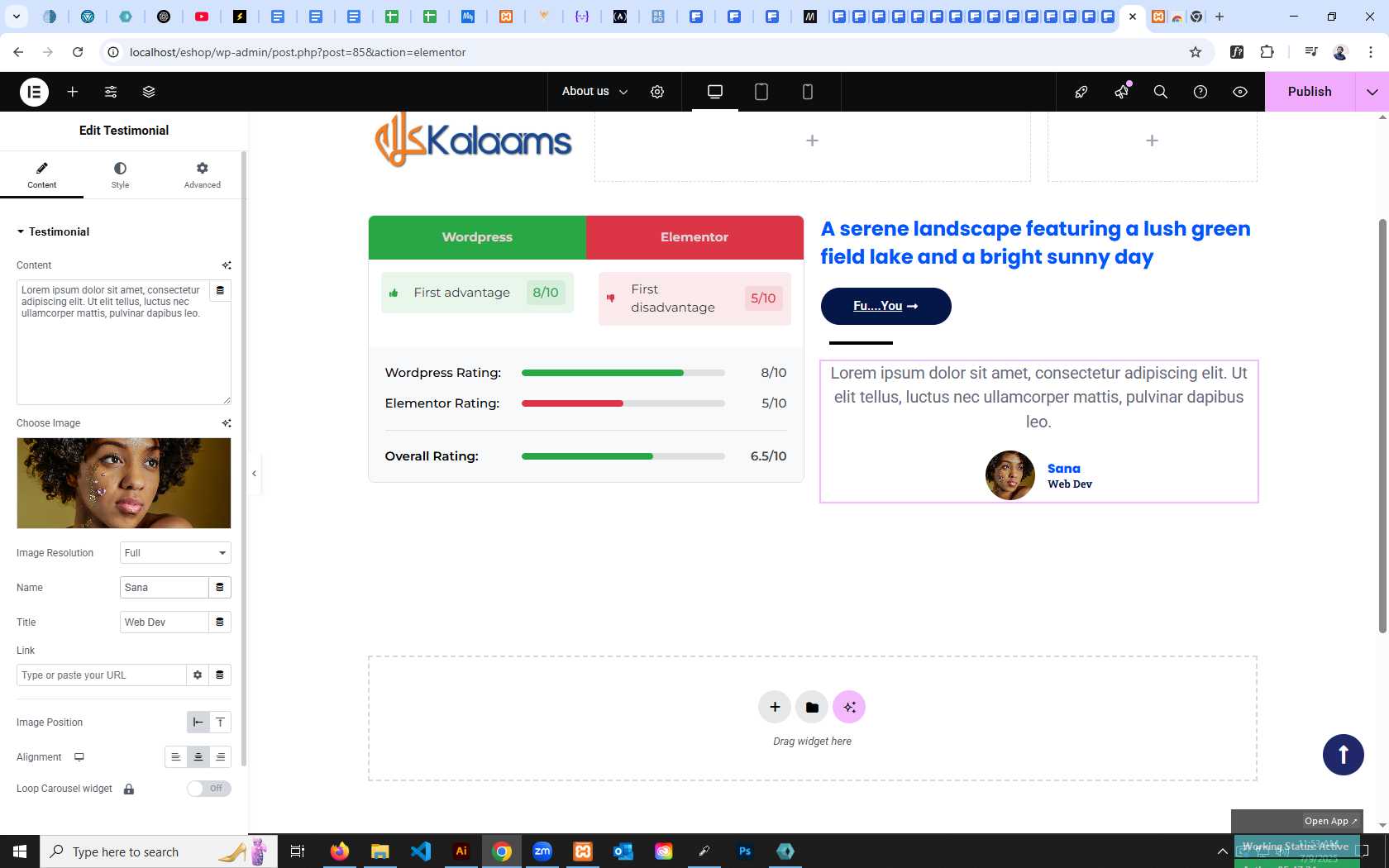Viewport: 1389px width, 868px height.
Task: Bookmark page with star icon
Action: pos(1196,52)
